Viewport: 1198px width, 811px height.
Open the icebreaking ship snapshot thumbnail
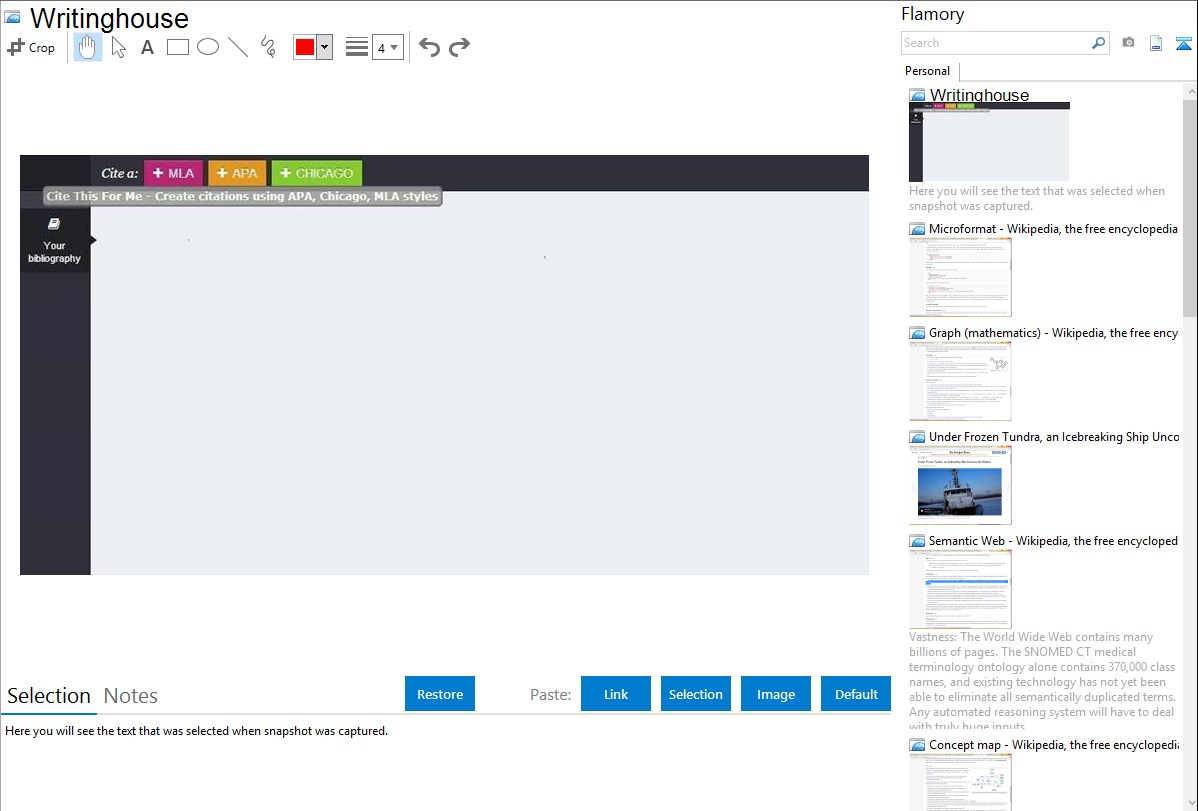coord(960,485)
